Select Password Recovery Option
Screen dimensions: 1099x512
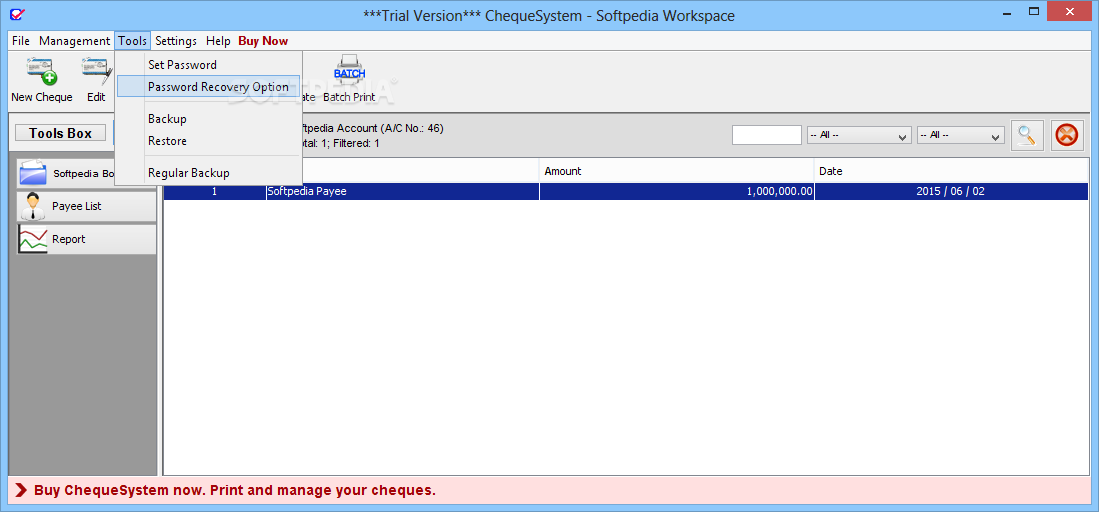click(x=209, y=86)
